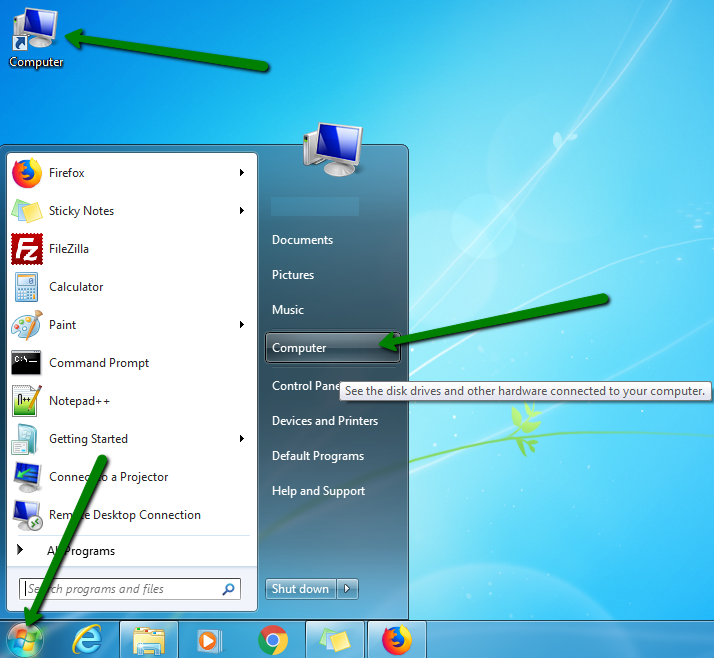The width and height of the screenshot is (714, 658).
Task: Click the Command Prompt icon
Action: pos(26,362)
